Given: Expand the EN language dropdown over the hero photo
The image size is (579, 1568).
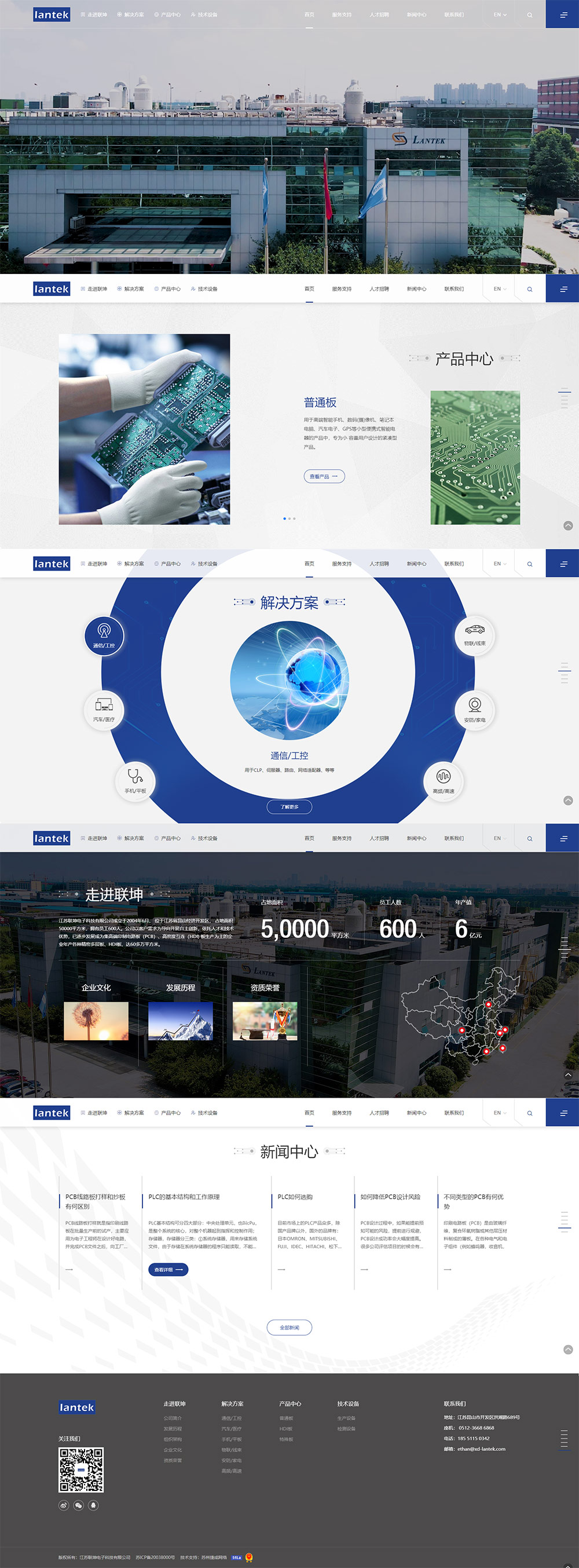Looking at the screenshot, I should pyautogui.click(x=499, y=14).
